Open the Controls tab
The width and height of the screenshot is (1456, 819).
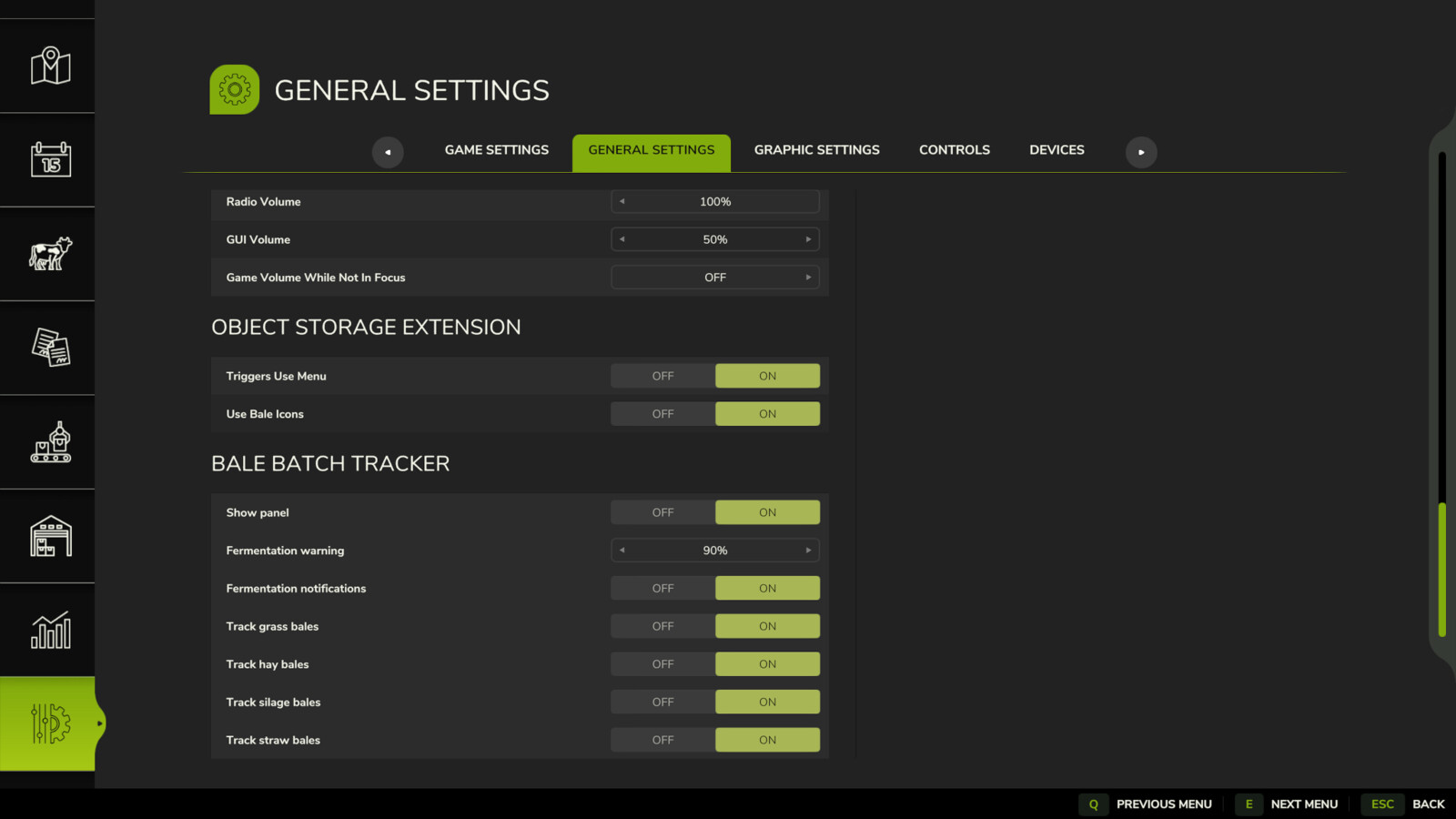pyautogui.click(x=955, y=150)
